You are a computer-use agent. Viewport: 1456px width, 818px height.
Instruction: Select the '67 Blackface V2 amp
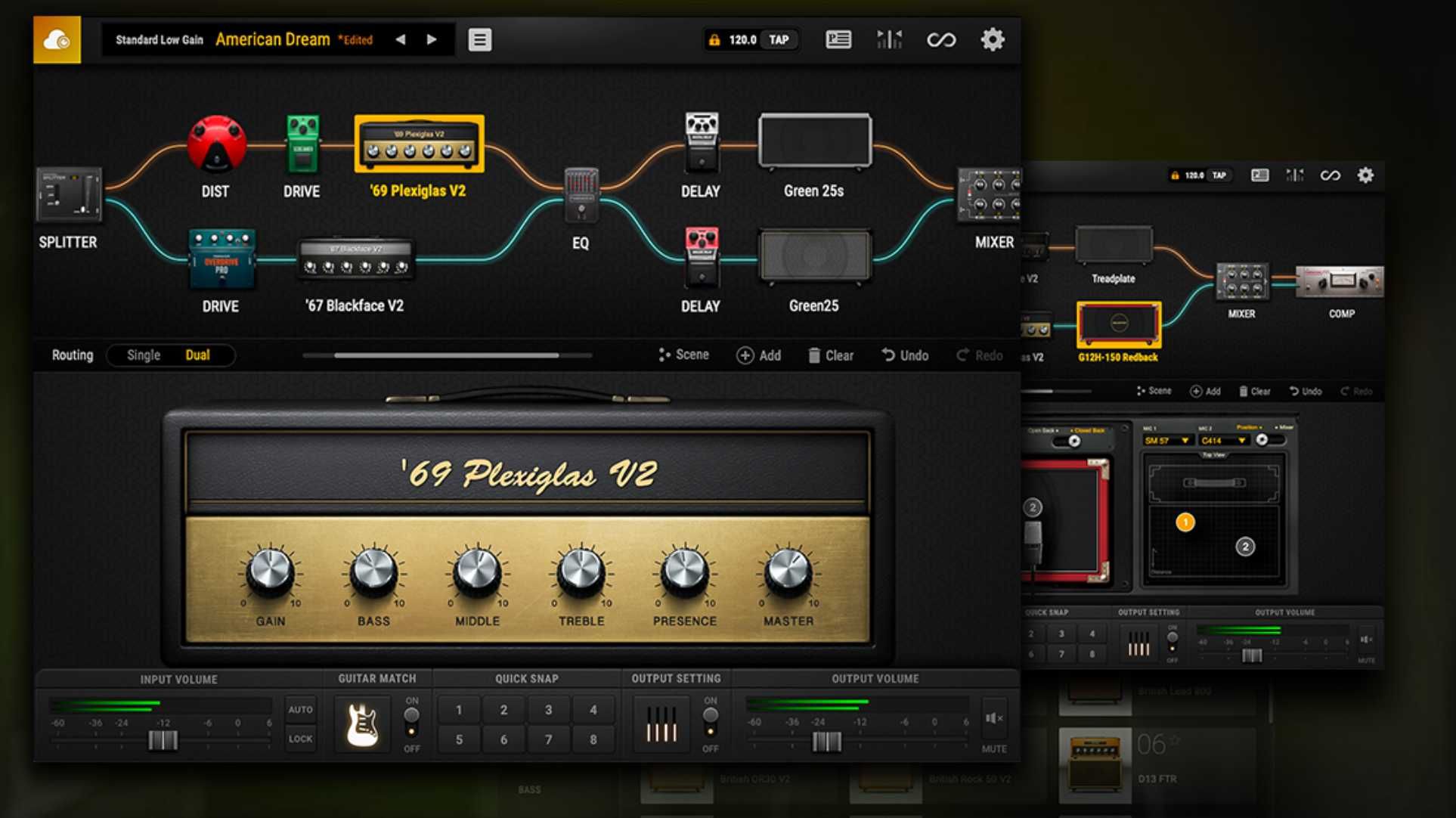(355, 259)
